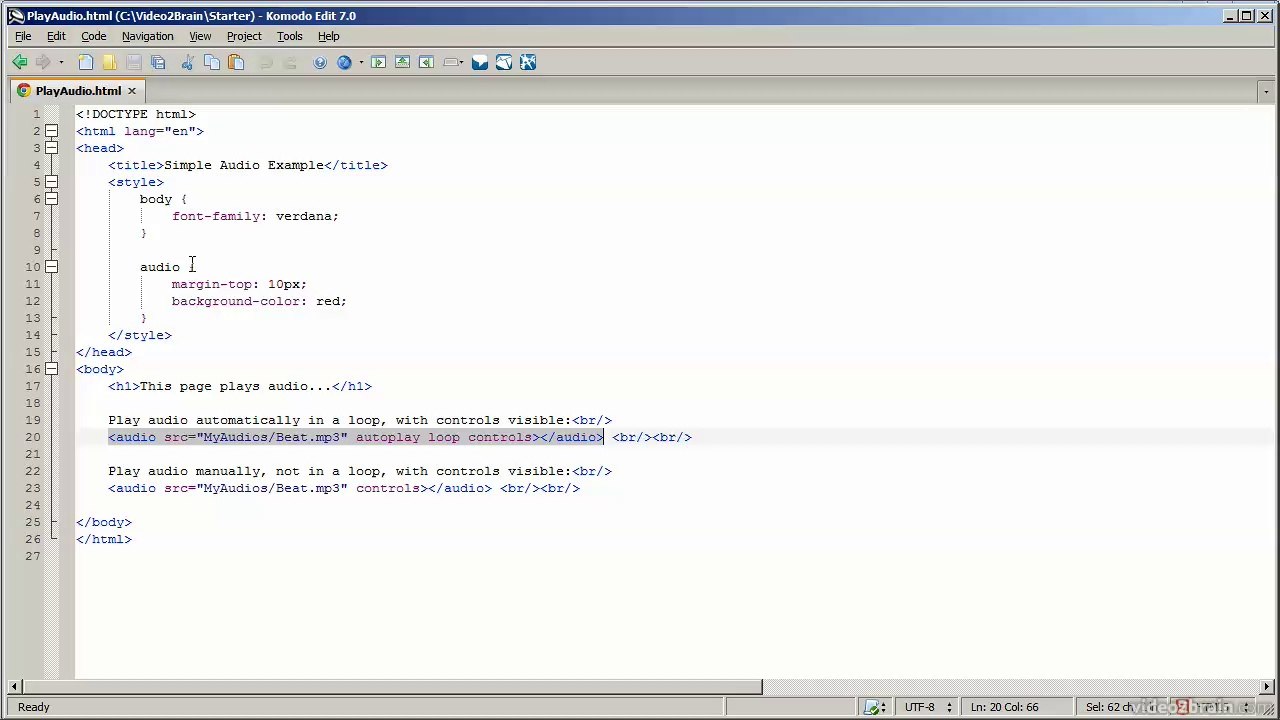
Task: Click audio controls tag on line 23
Action: [300, 488]
